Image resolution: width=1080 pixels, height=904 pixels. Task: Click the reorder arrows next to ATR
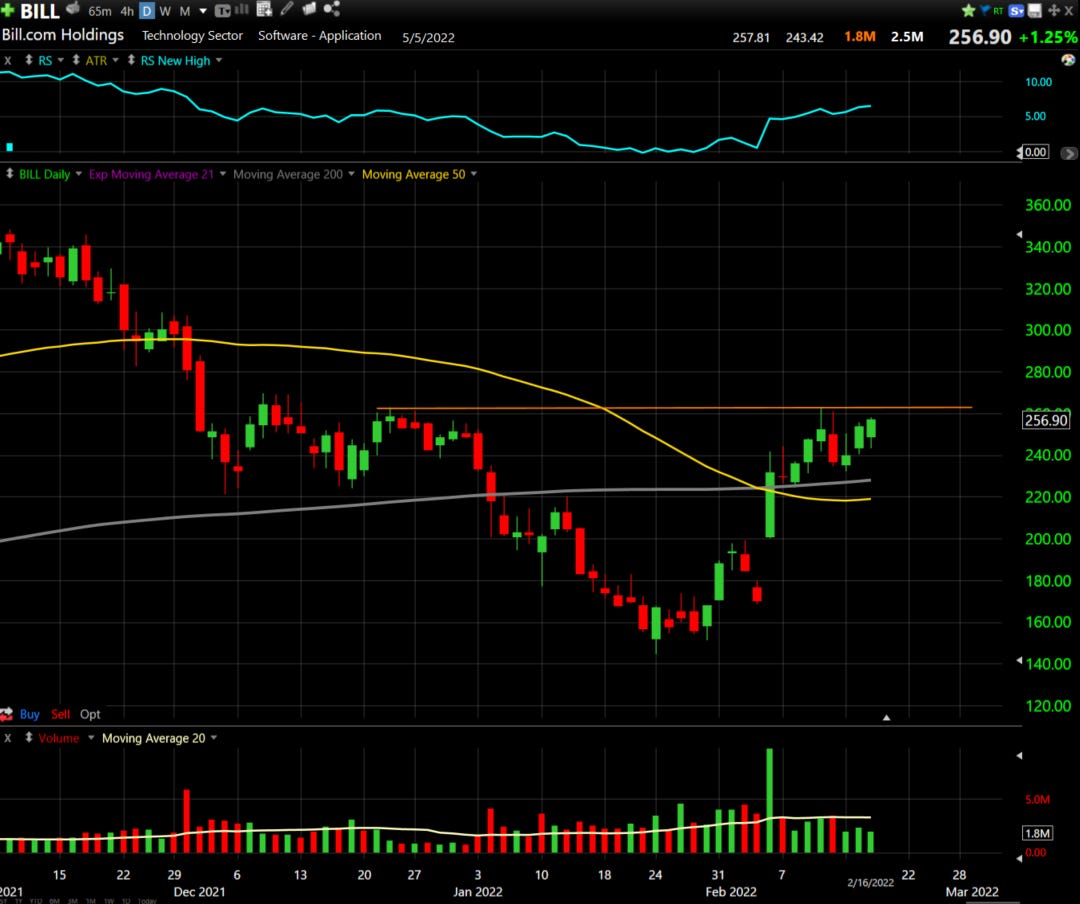click(76, 60)
